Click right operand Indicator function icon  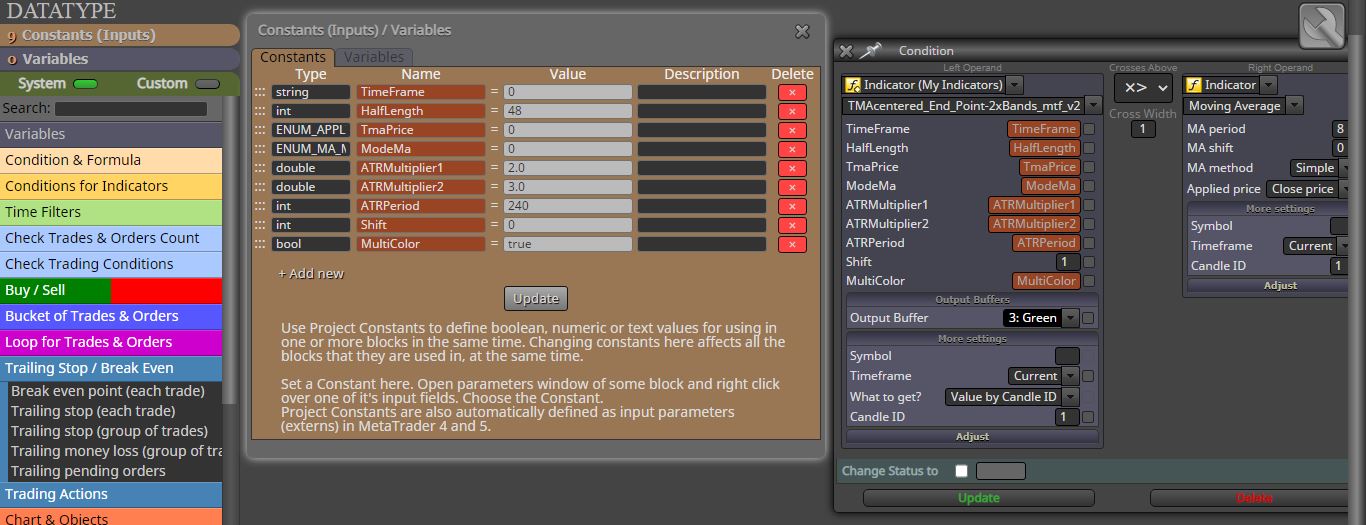tap(1193, 85)
